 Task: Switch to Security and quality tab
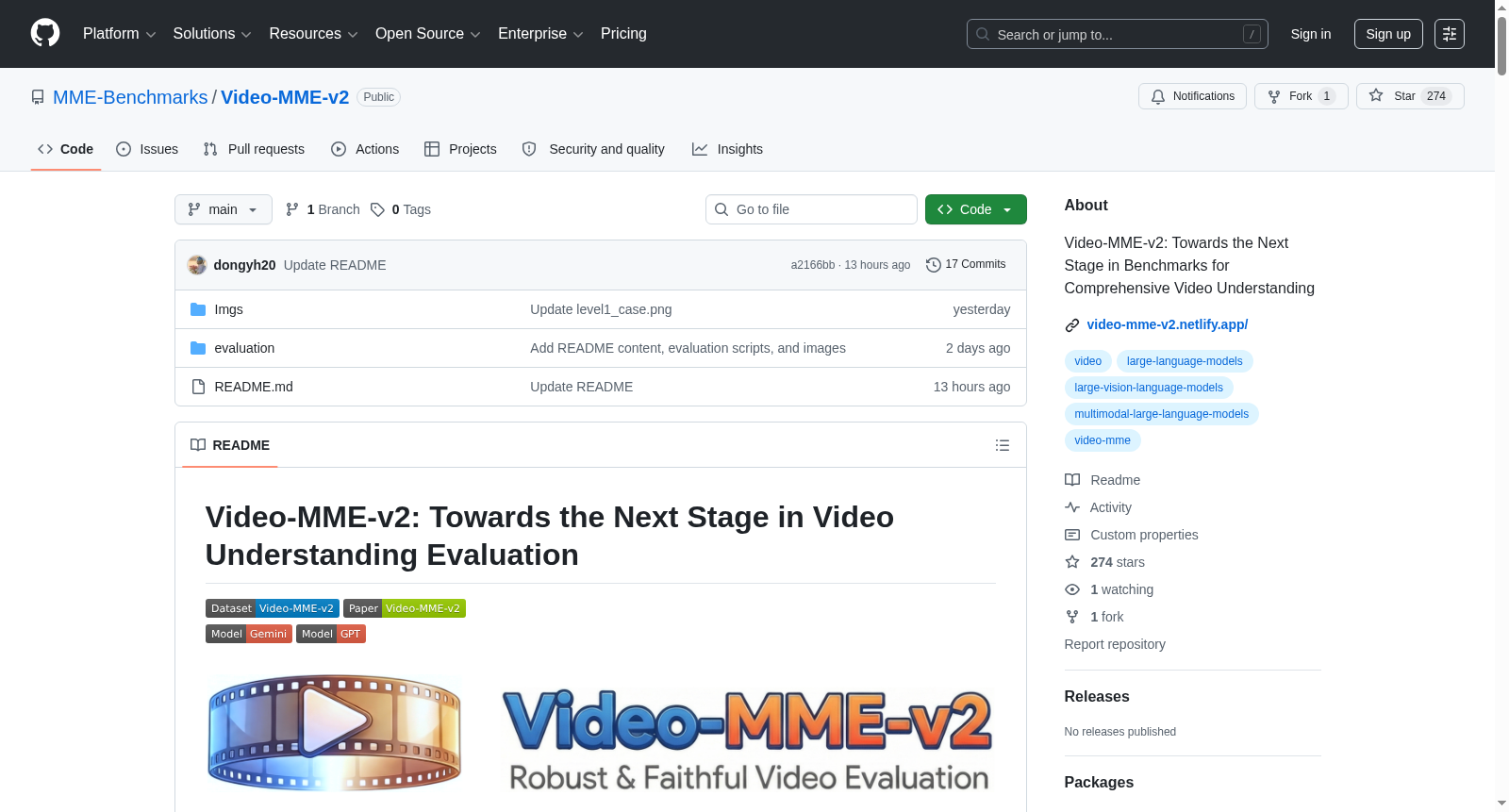593,149
